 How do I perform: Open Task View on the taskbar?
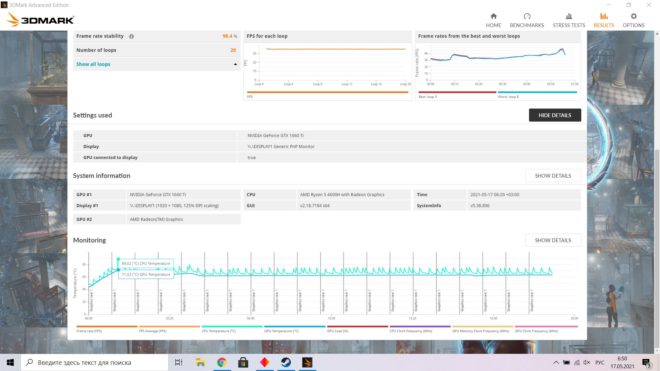(x=178, y=362)
